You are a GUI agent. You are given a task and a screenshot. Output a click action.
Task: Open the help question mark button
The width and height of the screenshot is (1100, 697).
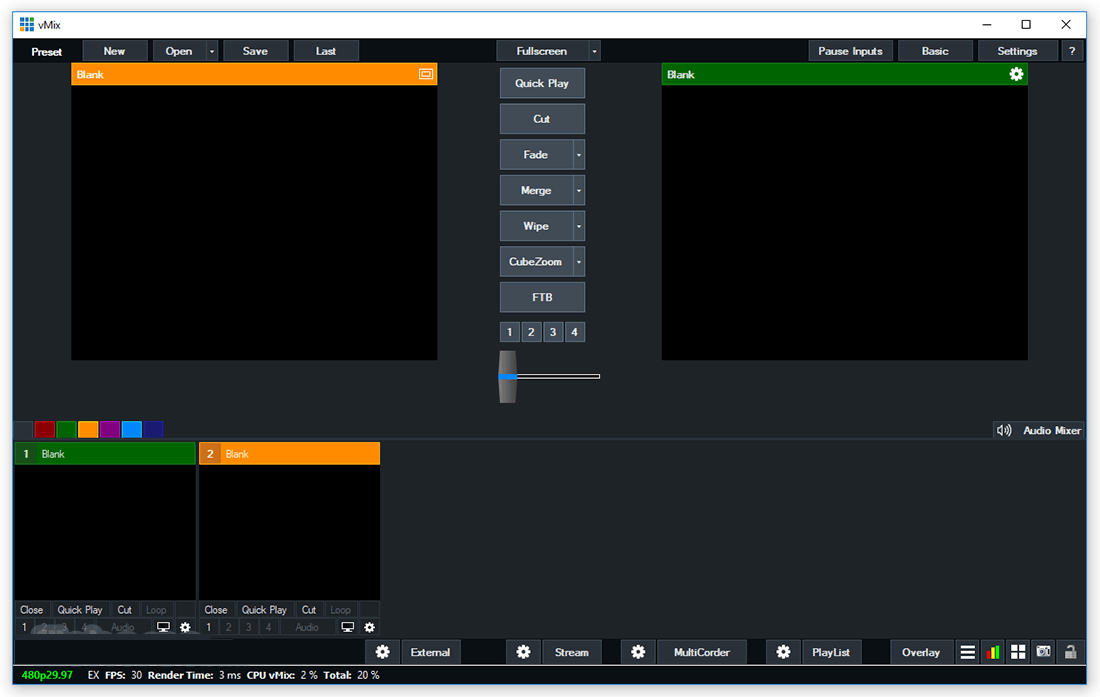[1072, 51]
